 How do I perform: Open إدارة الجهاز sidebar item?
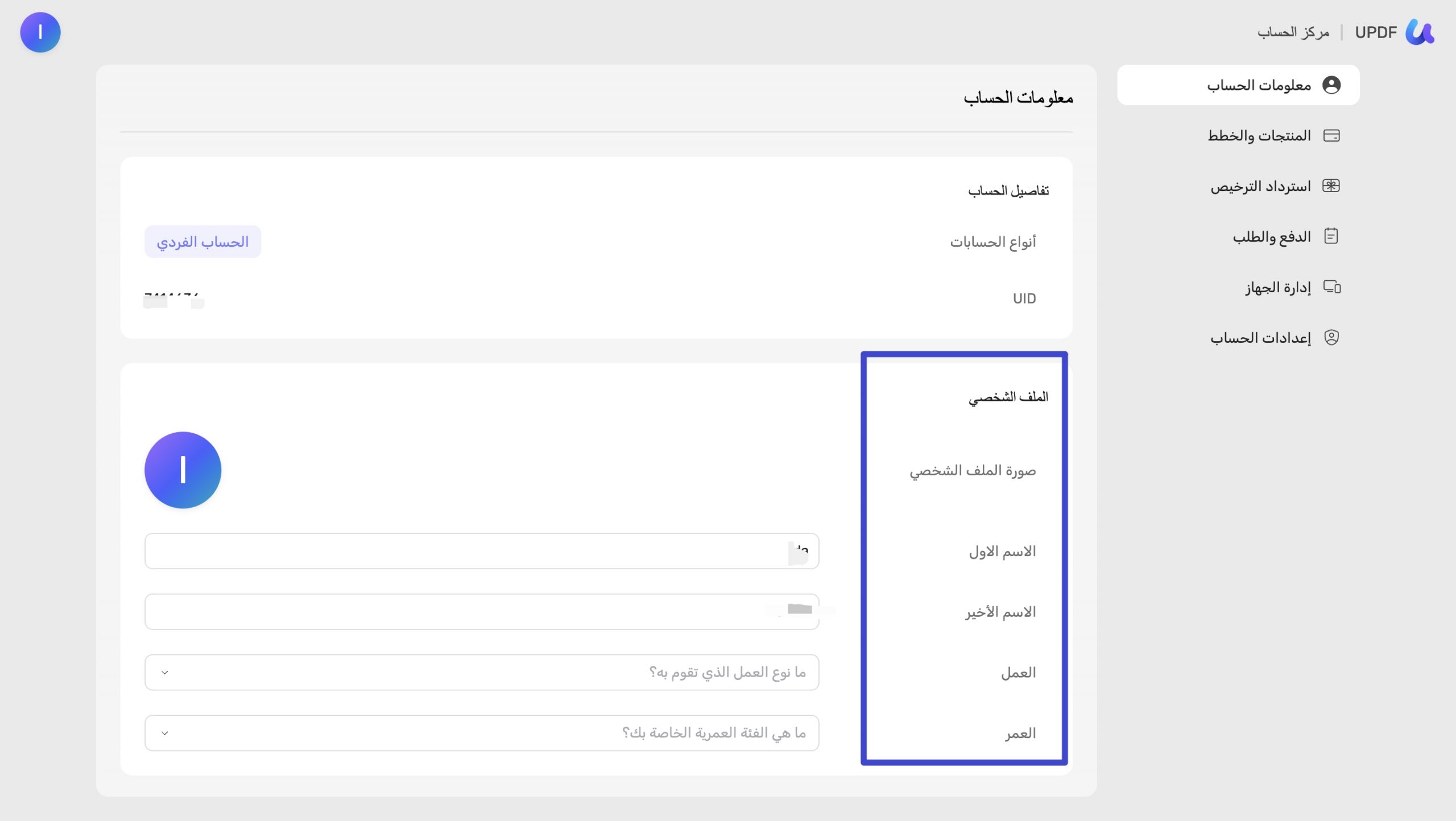tap(1238, 287)
